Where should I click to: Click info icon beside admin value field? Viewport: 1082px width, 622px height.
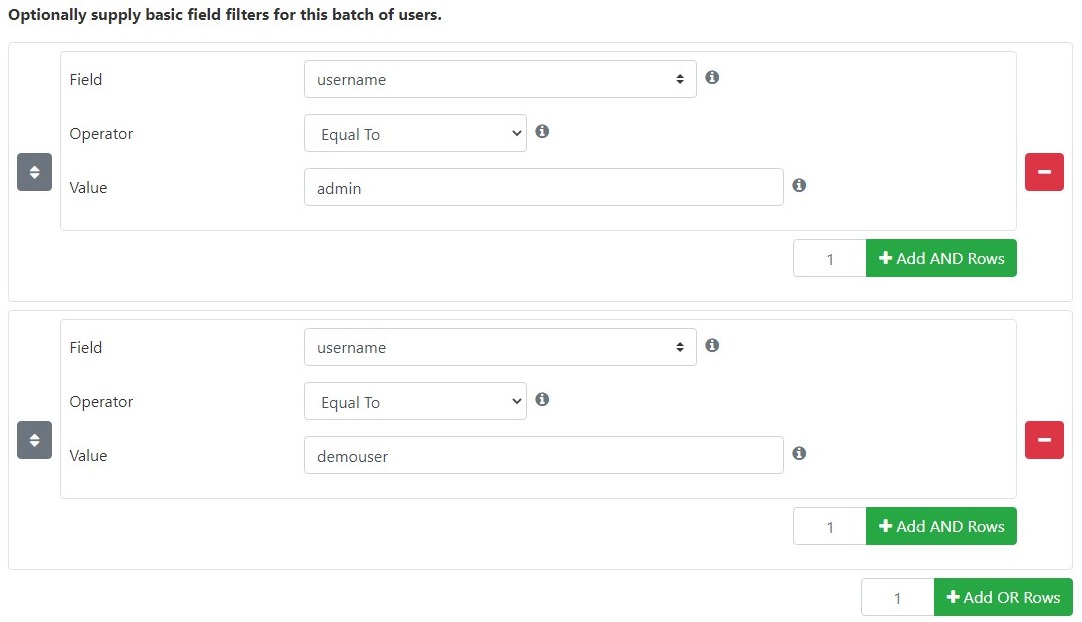(x=799, y=185)
